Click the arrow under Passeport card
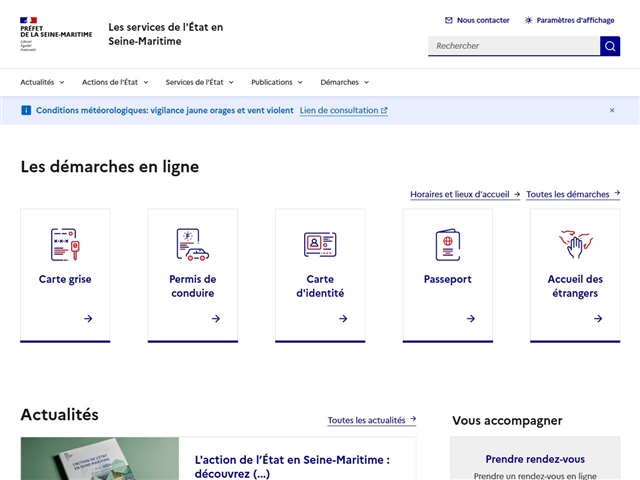The image size is (640, 480). [x=470, y=319]
